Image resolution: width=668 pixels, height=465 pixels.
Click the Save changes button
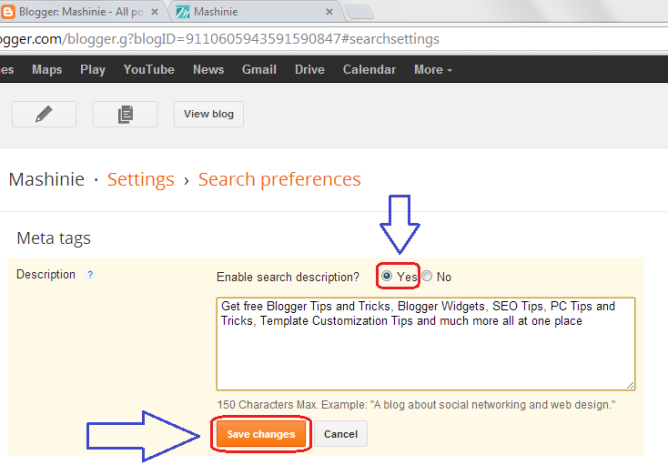coord(261,434)
